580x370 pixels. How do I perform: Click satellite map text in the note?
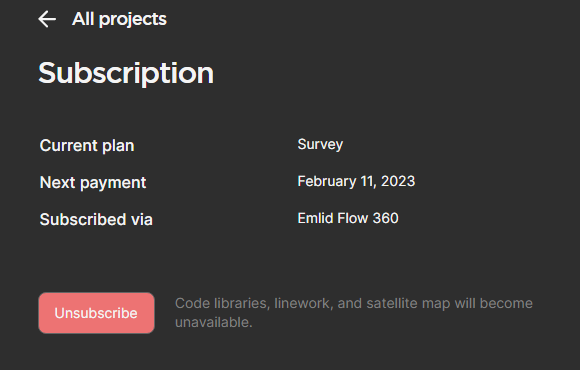click(x=408, y=304)
